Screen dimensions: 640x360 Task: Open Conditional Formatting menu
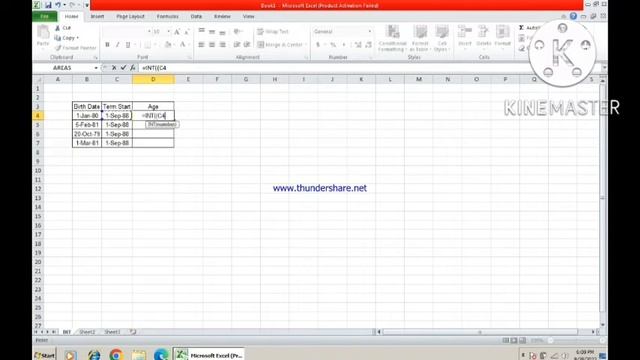tap(393, 38)
